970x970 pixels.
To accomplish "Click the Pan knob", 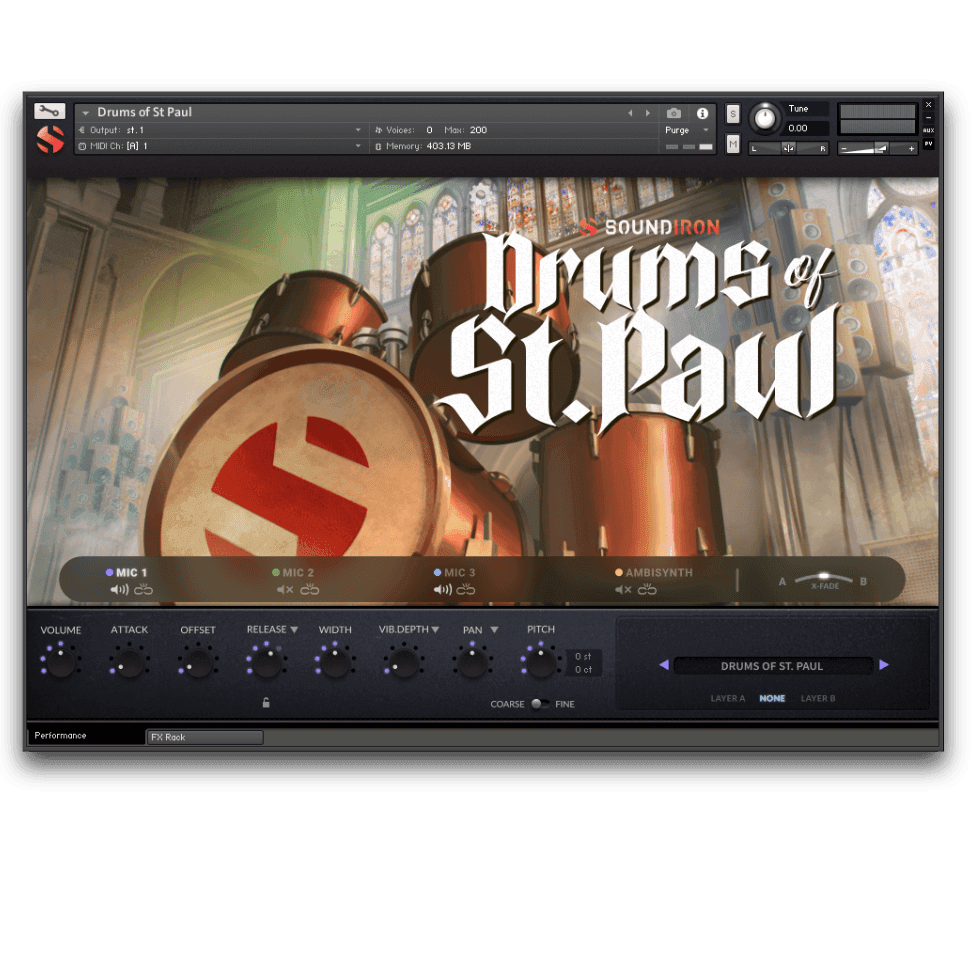I will [x=473, y=662].
